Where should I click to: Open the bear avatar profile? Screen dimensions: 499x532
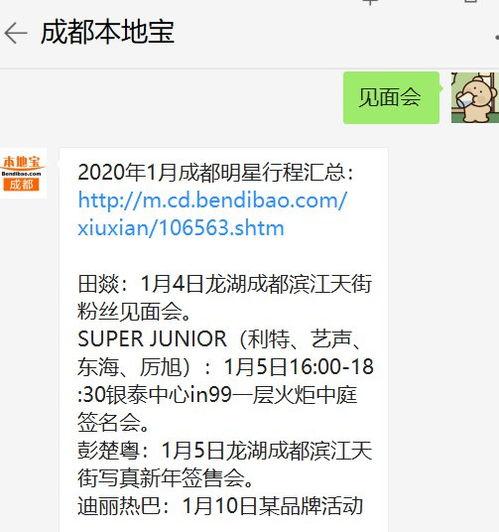coord(475,97)
